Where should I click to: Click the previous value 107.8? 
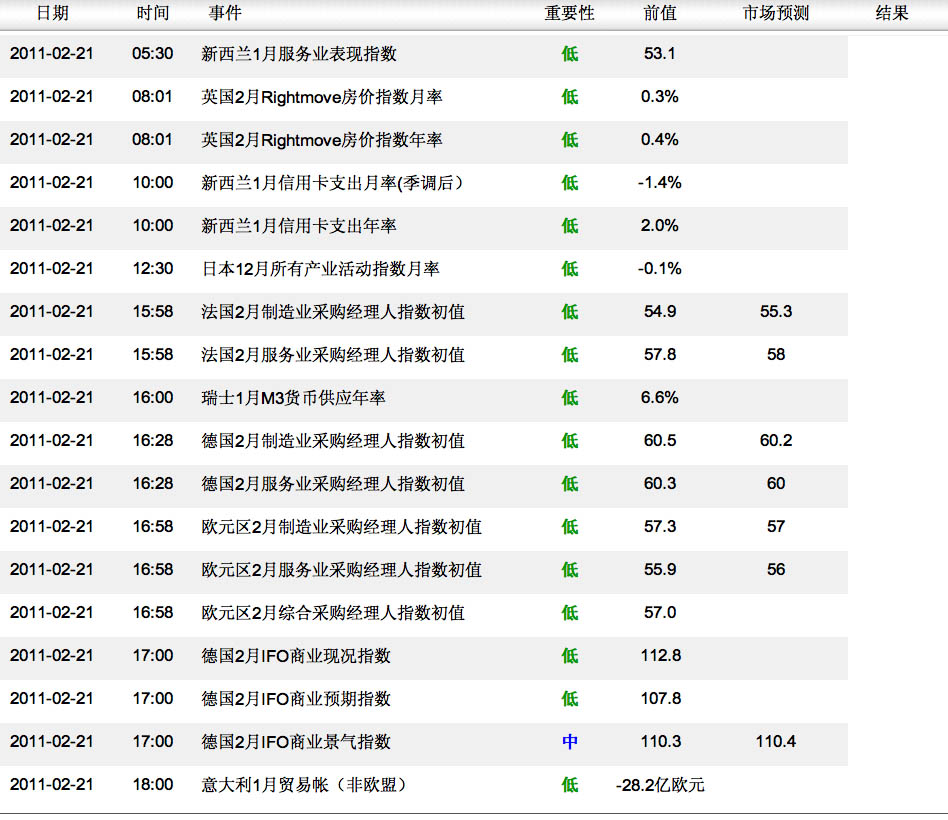[661, 698]
